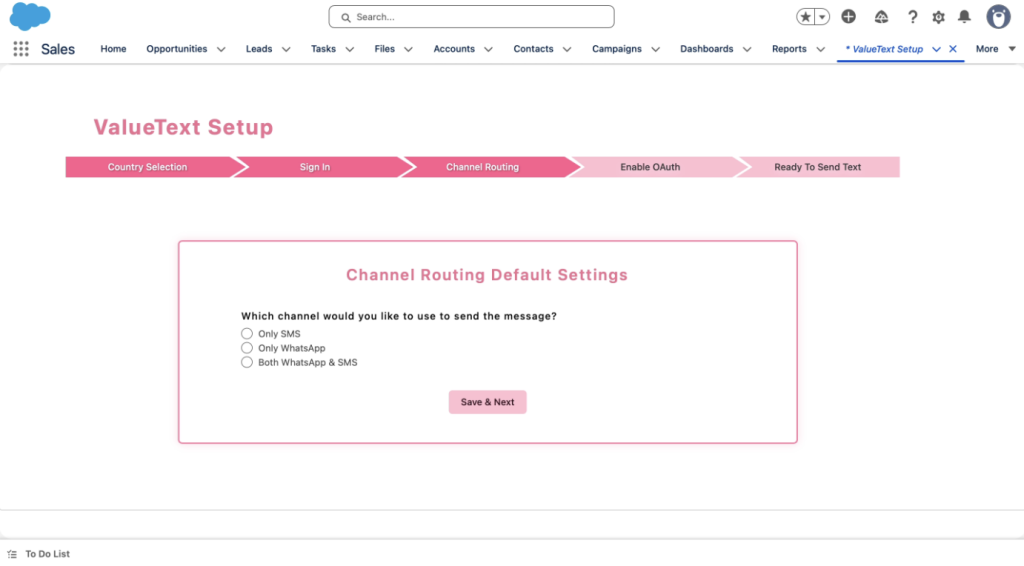Image resolution: width=1024 pixels, height=566 pixels.
Task: Switch to the Dashboards tab
Action: tap(706, 49)
